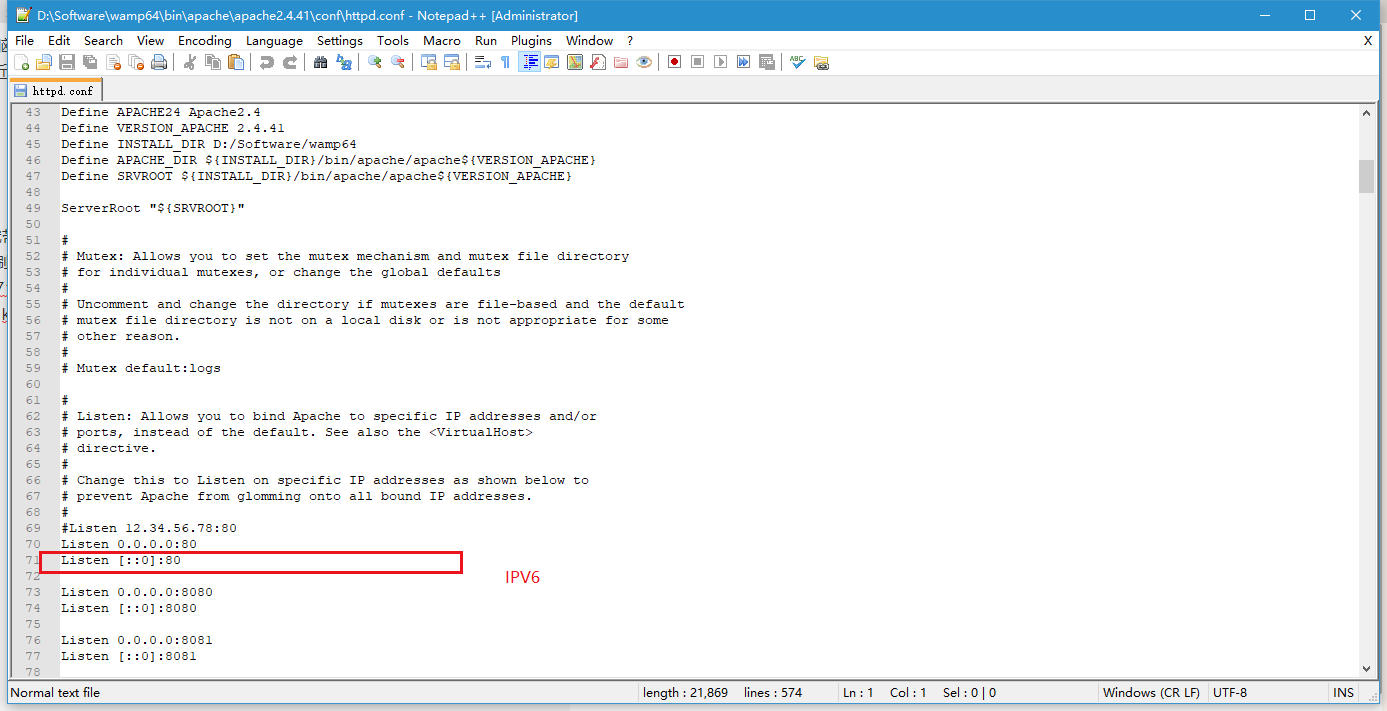Show the Document Map panel
The image size is (1387, 711).
click(x=574, y=62)
